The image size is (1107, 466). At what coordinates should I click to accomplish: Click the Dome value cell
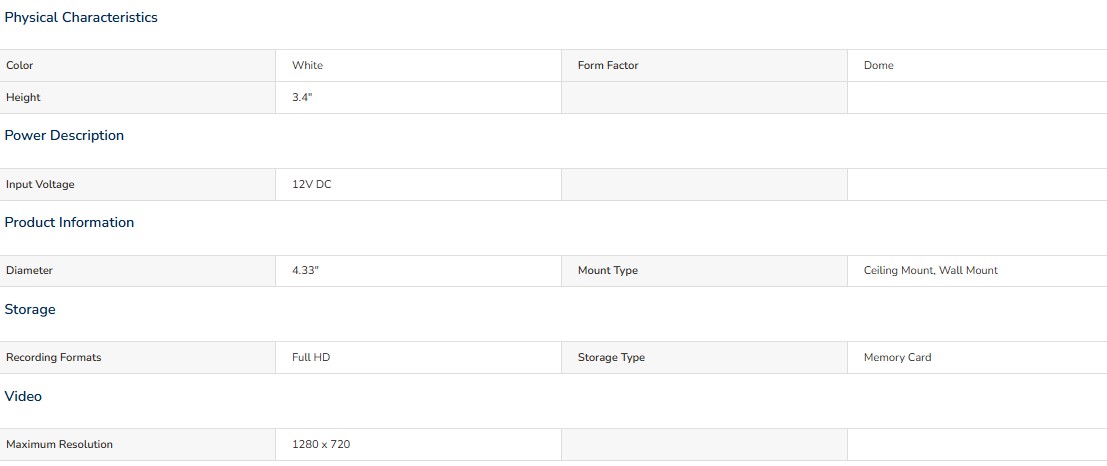pos(977,66)
